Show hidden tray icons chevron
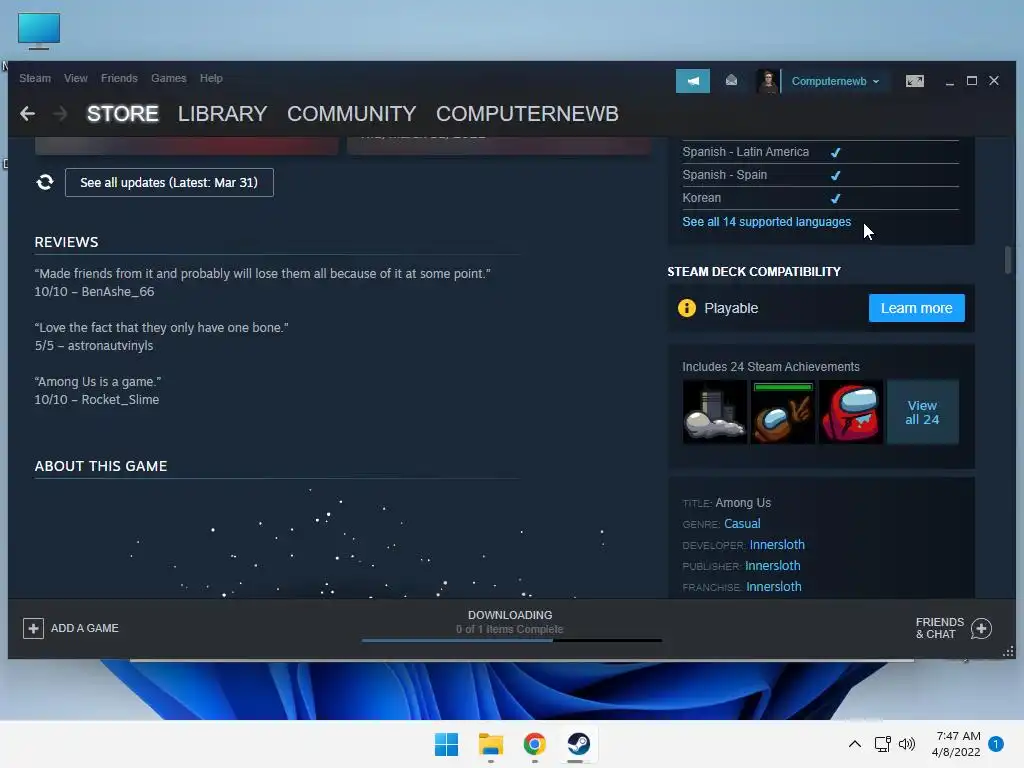1024x768 pixels. (x=854, y=744)
